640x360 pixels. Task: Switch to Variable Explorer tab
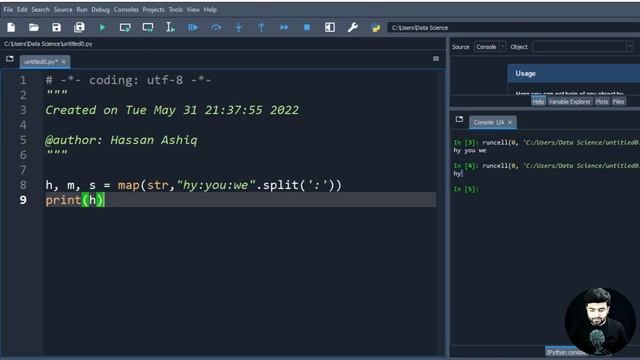pyautogui.click(x=569, y=102)
